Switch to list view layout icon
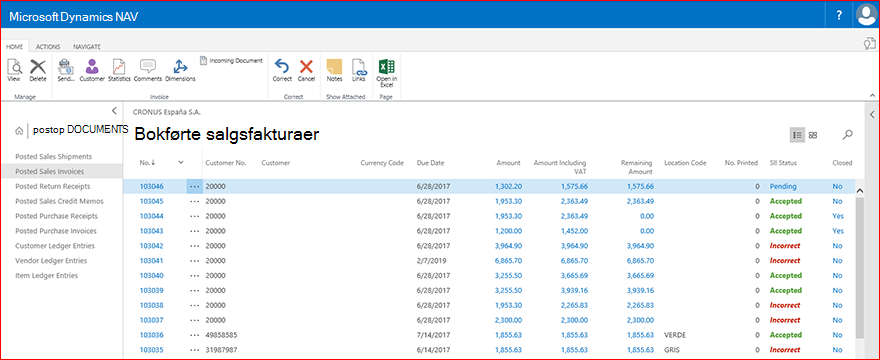 pos(797,135)
